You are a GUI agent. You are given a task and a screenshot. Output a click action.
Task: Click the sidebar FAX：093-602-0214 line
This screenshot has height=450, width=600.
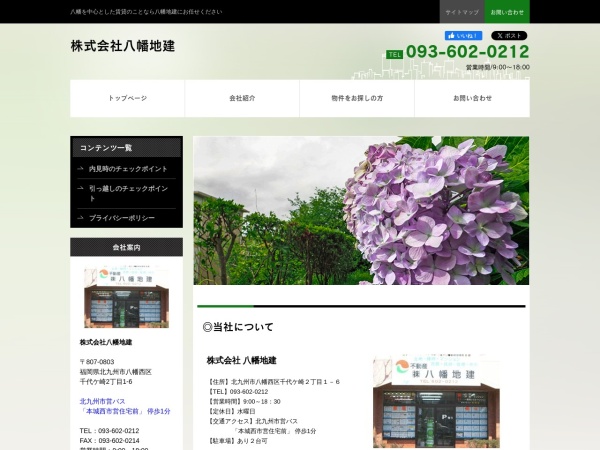pos(109,440)
